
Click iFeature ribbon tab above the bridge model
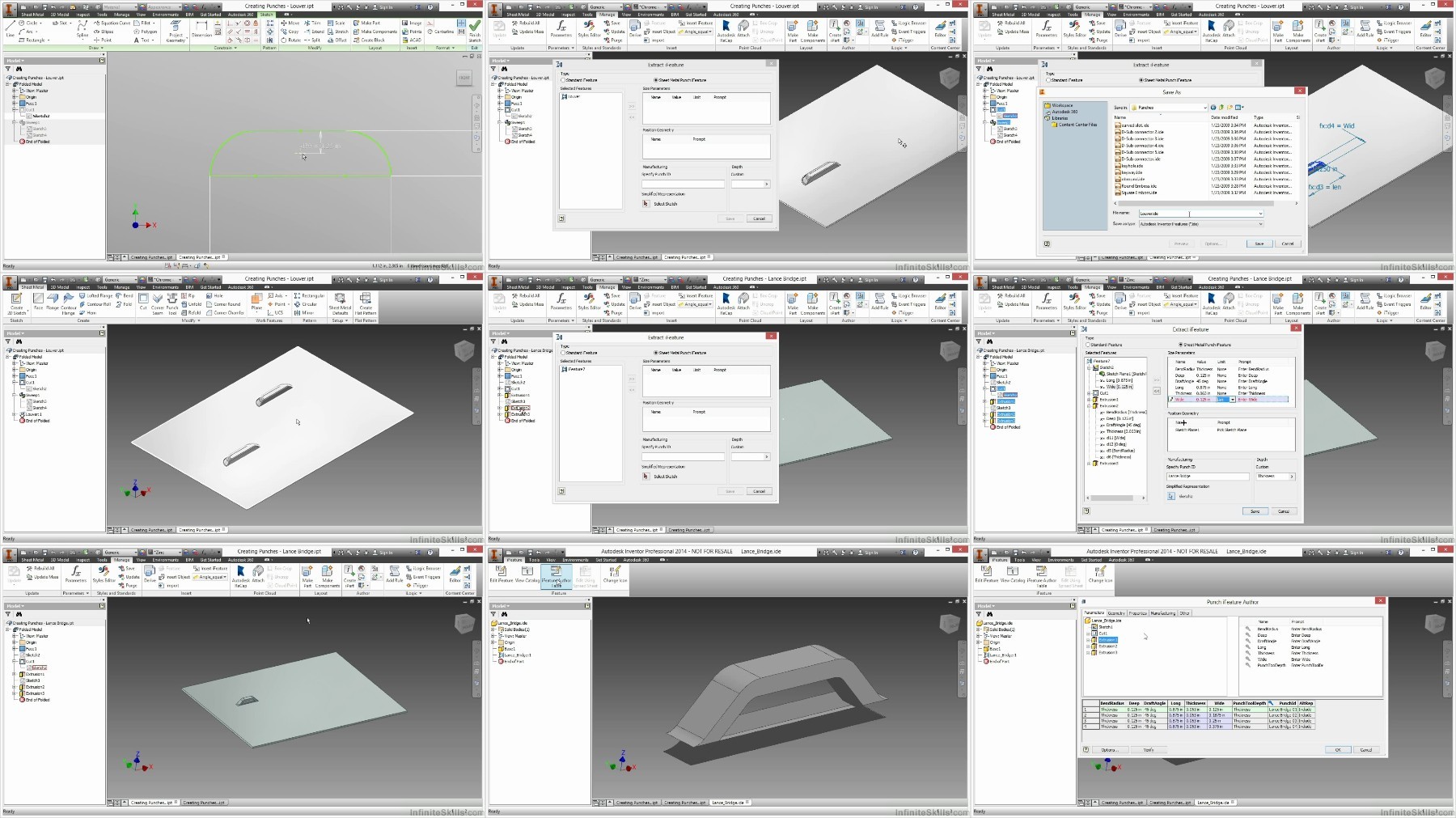click(x=514, y=560)
